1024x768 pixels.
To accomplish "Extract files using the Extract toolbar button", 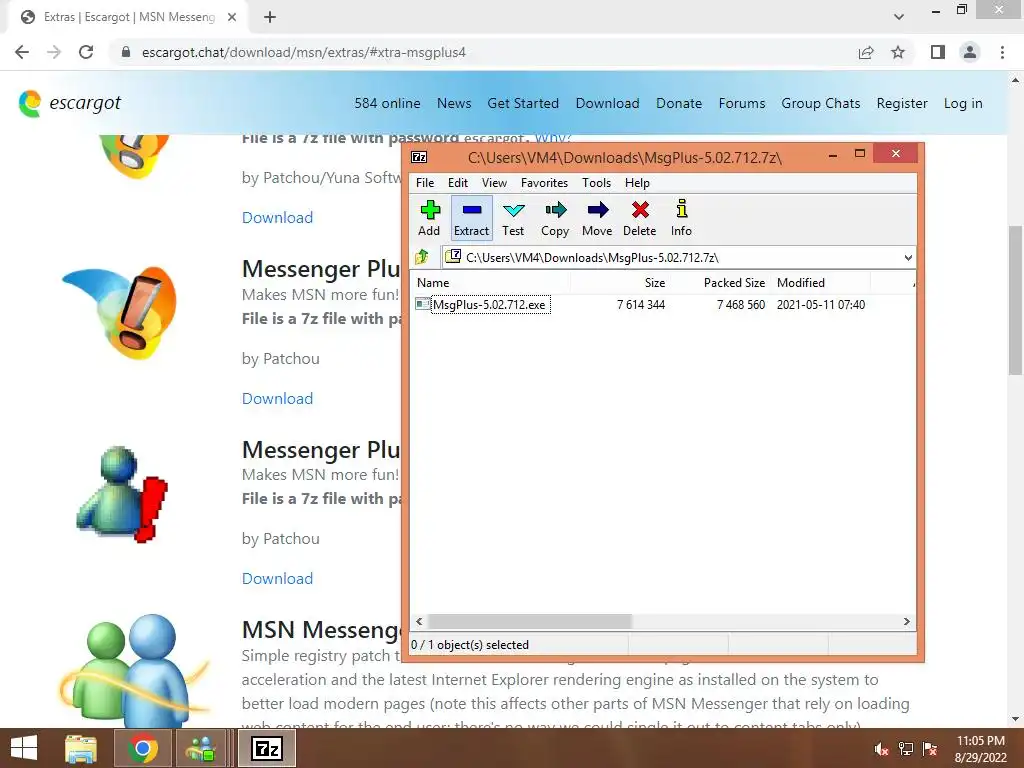I will click(x=471, y=218).
